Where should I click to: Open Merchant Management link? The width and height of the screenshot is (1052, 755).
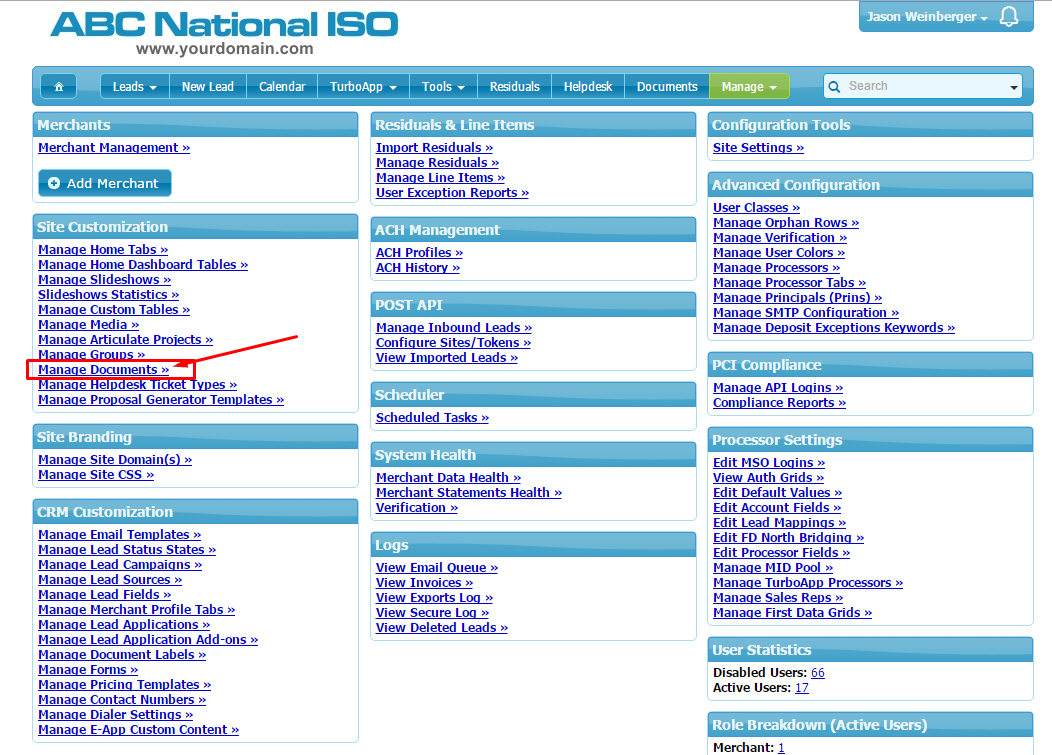[114, 148]
